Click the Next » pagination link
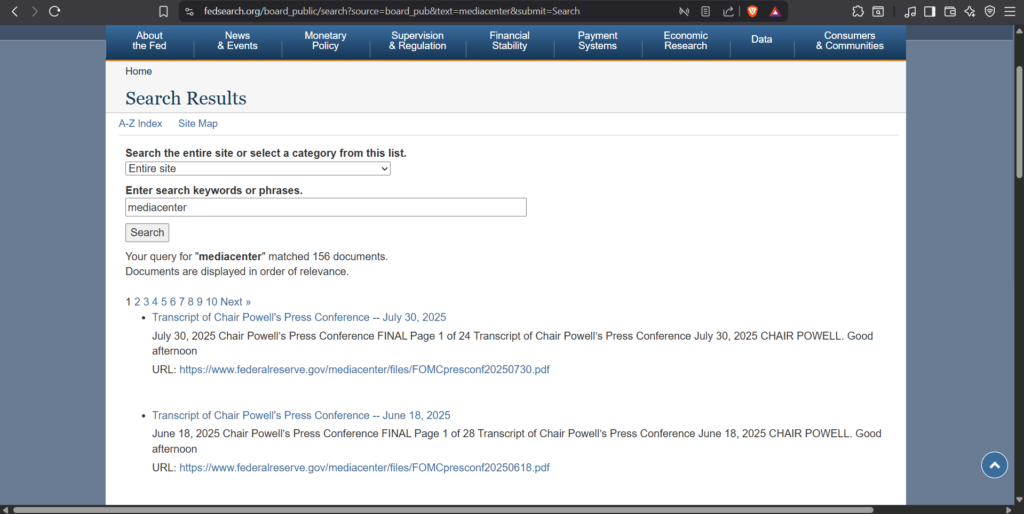The image size is (1024, 514). (235, 302)
